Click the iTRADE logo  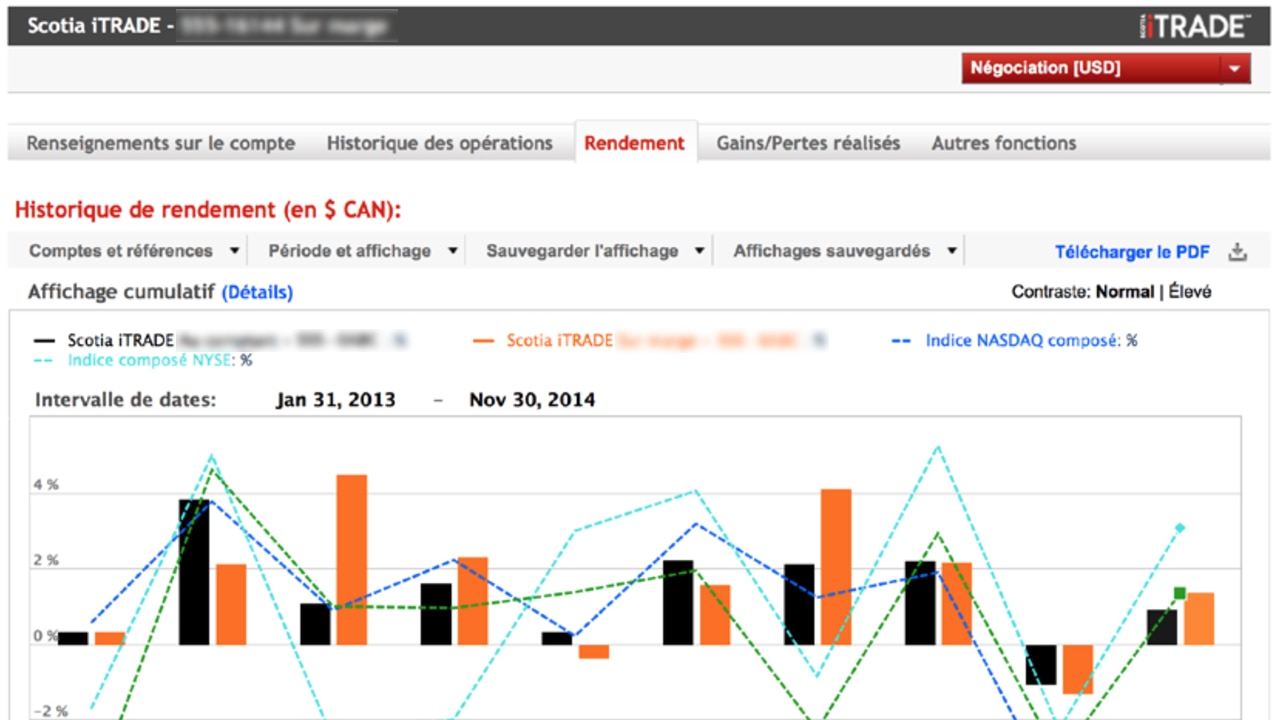pos(1194,26)
